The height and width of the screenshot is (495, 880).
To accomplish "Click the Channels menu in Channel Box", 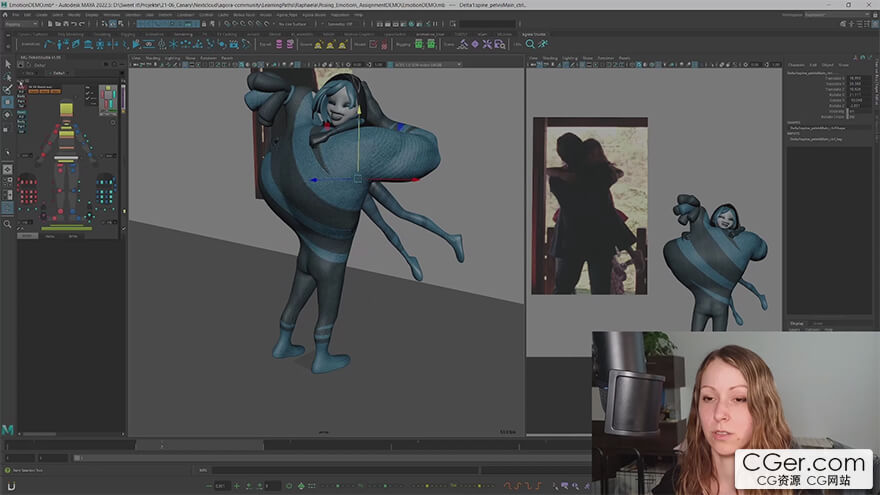I will [795, 66].
